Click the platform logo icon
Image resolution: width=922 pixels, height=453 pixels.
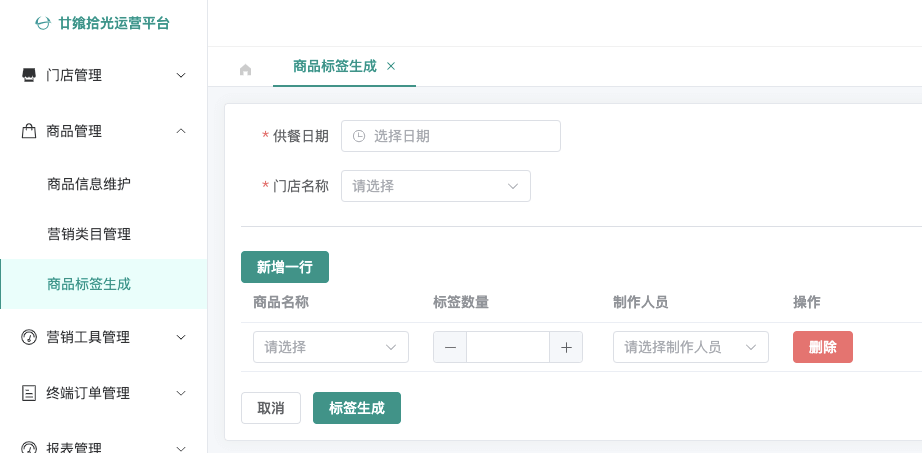pyautogui.click(x=43, y=24)
